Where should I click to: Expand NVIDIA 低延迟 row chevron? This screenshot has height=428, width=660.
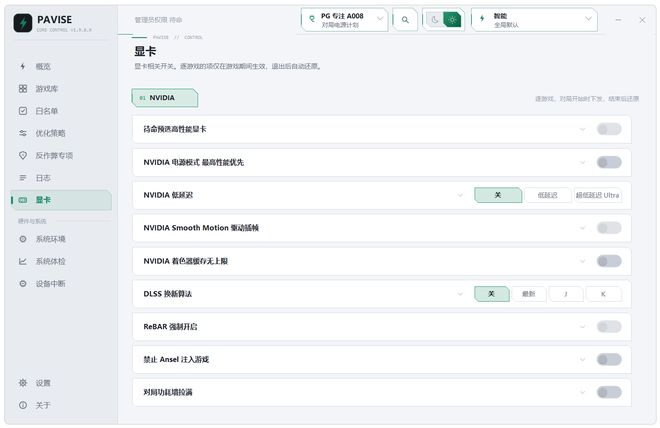460,195
